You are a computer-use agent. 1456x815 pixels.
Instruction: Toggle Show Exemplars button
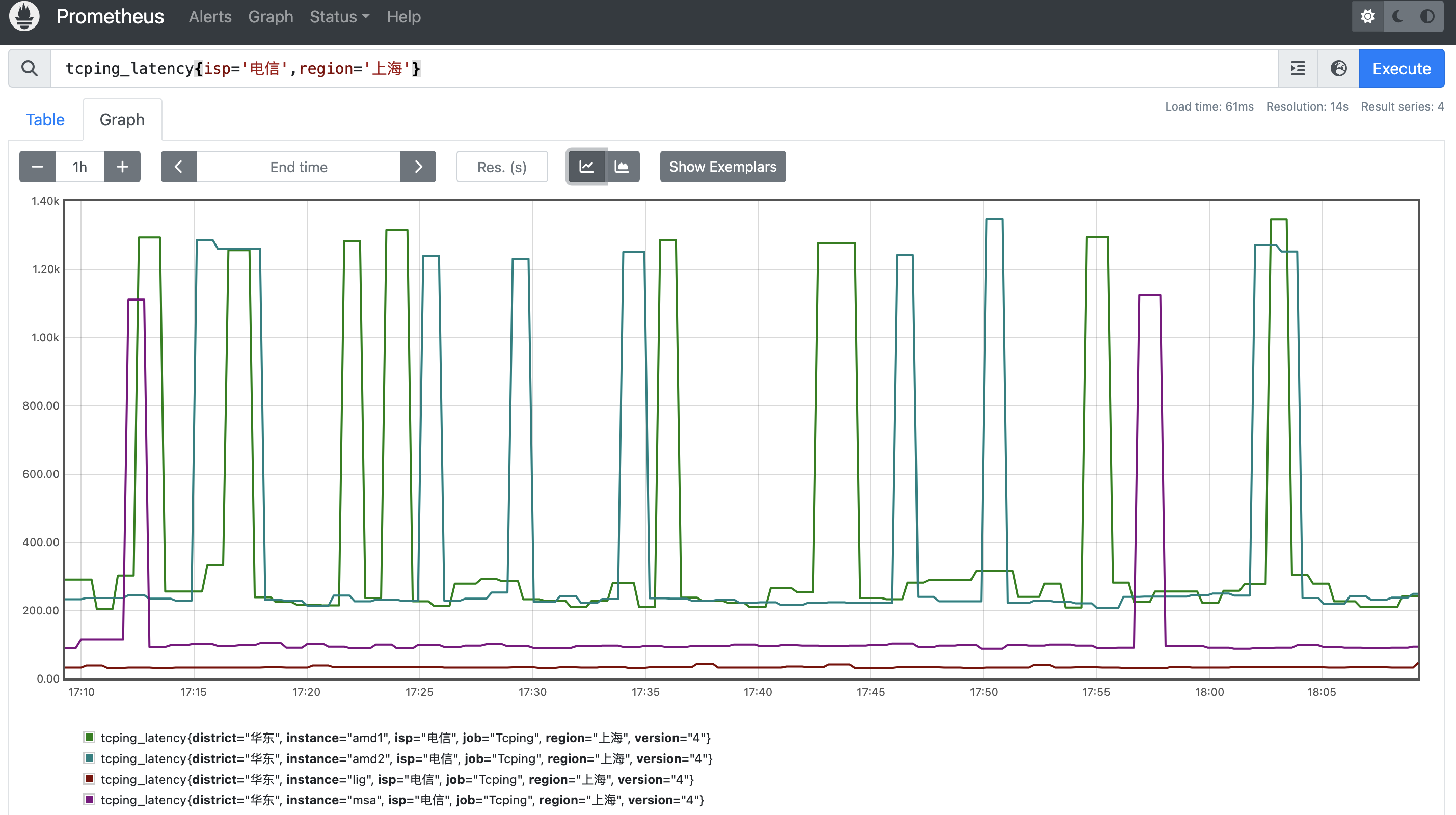click(x=722, y=167)
